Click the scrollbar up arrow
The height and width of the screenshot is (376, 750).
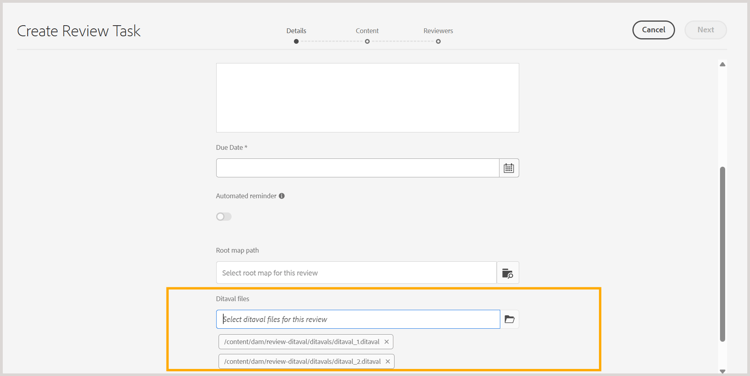click(x=722, y=64)
